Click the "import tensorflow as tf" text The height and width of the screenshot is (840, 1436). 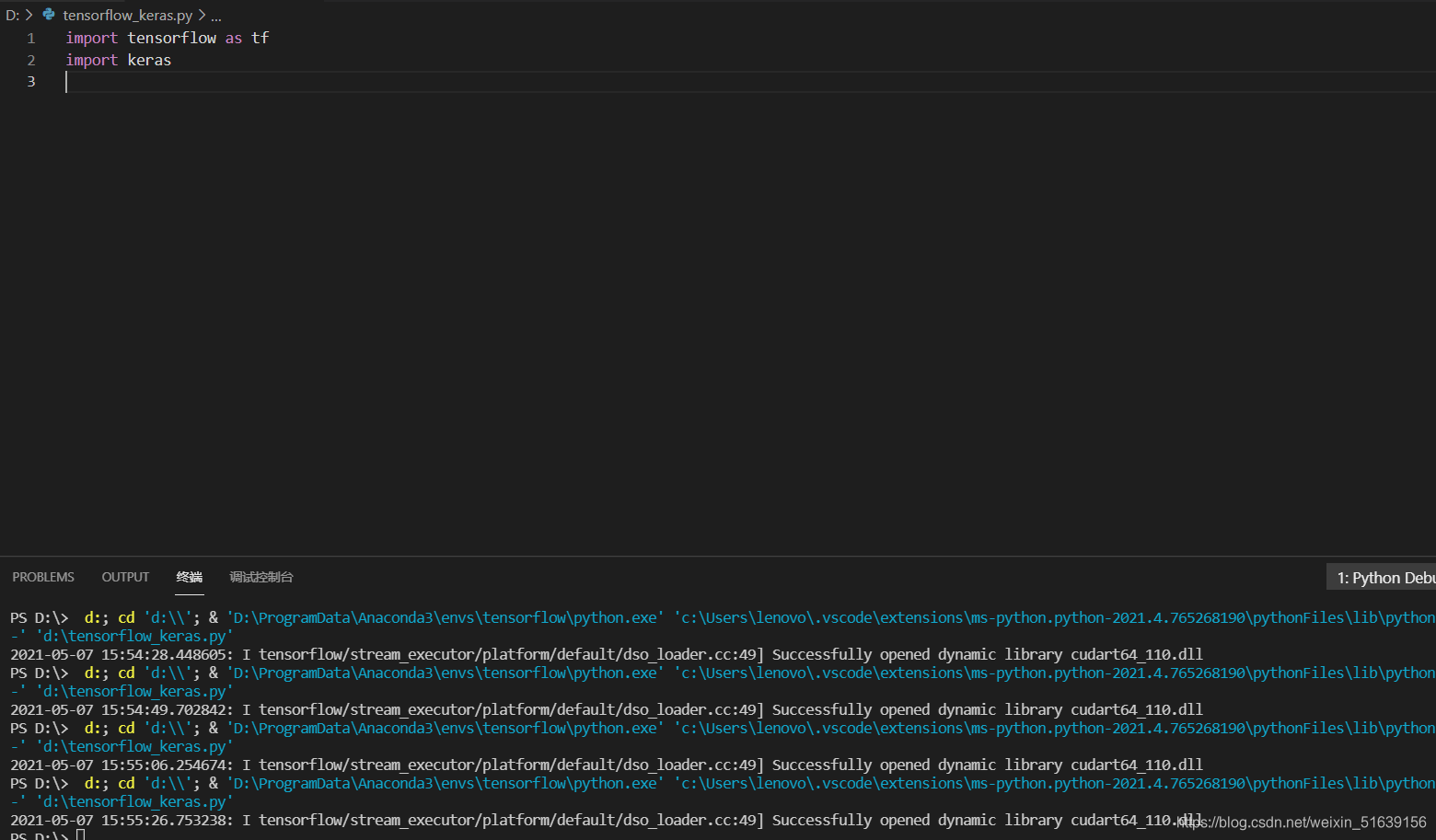(167, 38)
